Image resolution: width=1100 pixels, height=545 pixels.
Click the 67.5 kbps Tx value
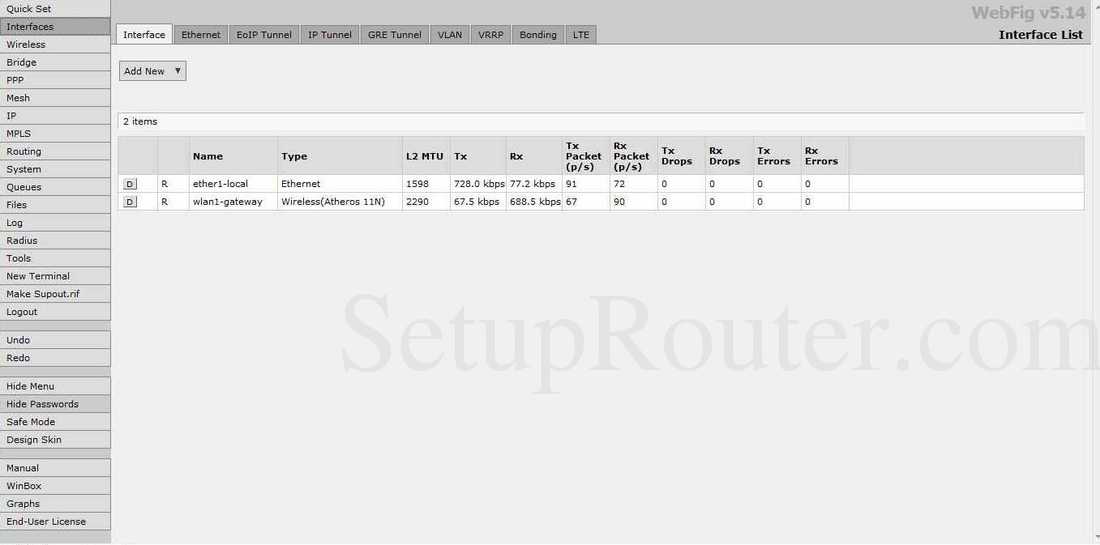pyautogui.click(x=476, y=202)
